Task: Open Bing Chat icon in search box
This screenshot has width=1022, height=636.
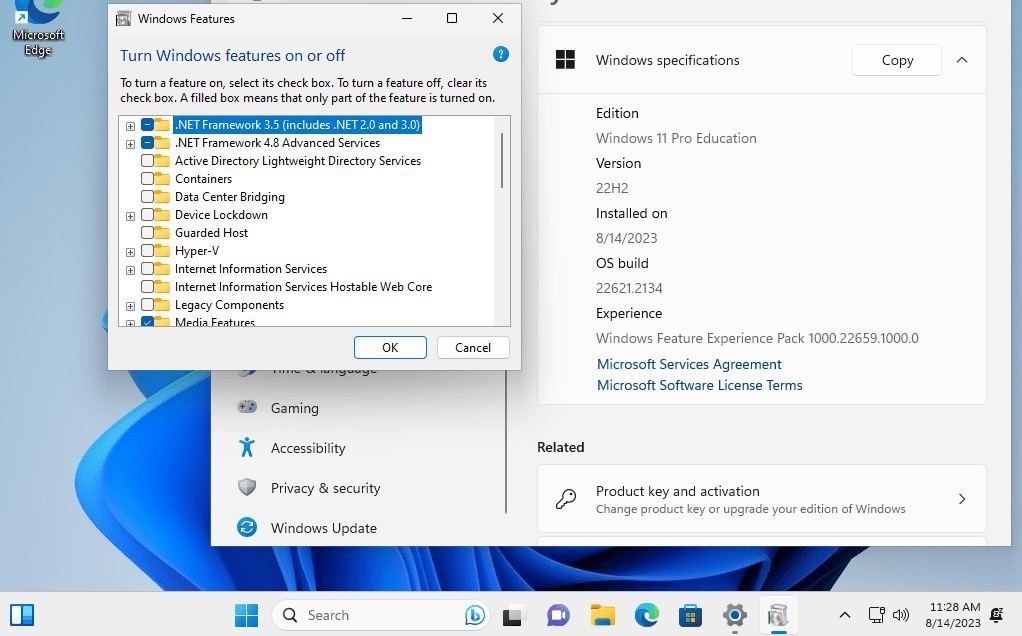Action: click(474, 615)
